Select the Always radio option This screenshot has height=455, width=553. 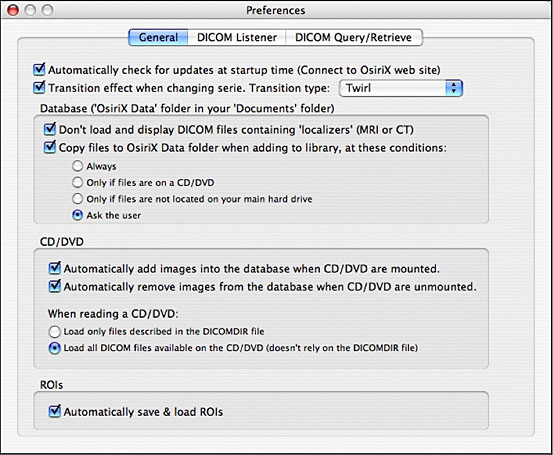coord(77,166)
